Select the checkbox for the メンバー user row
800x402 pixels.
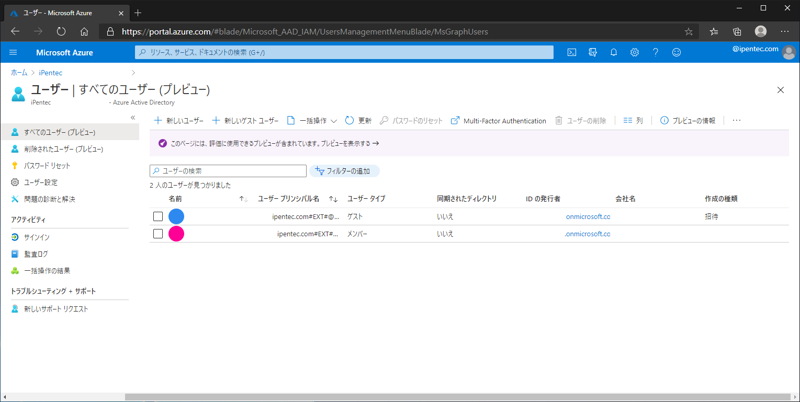click(x=158, y=234)
